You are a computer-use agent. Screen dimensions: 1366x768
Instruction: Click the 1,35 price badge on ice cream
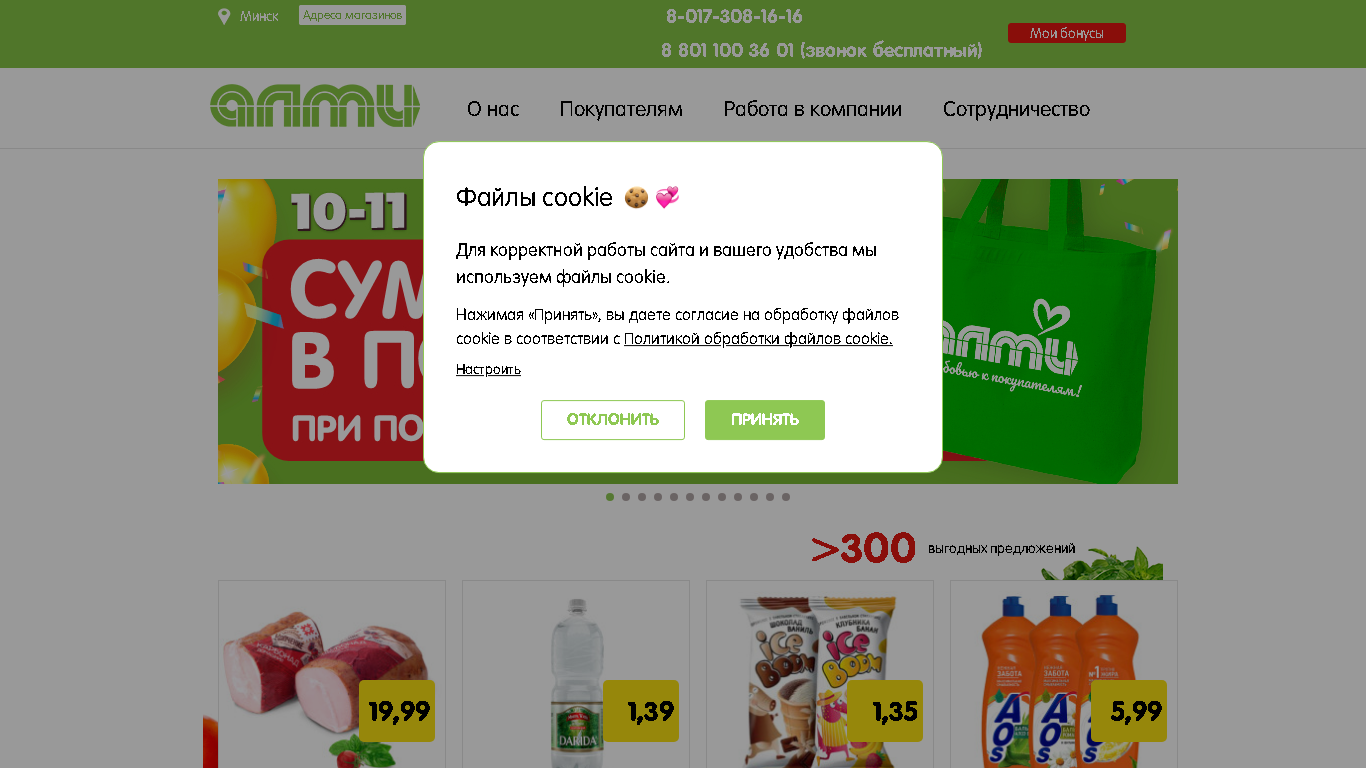(885, 711)
